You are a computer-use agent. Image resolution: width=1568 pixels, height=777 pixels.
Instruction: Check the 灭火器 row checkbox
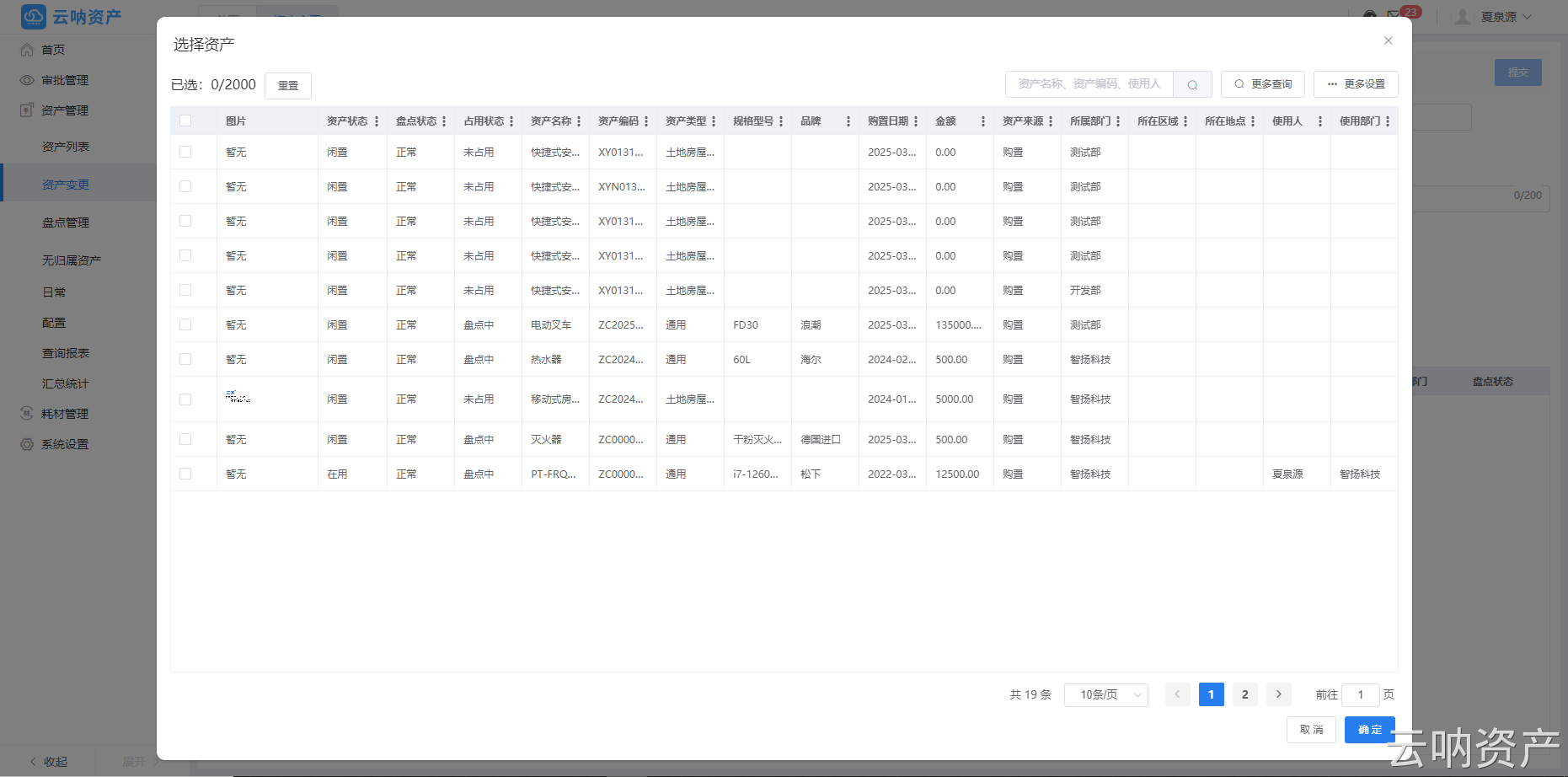point(185,439)
